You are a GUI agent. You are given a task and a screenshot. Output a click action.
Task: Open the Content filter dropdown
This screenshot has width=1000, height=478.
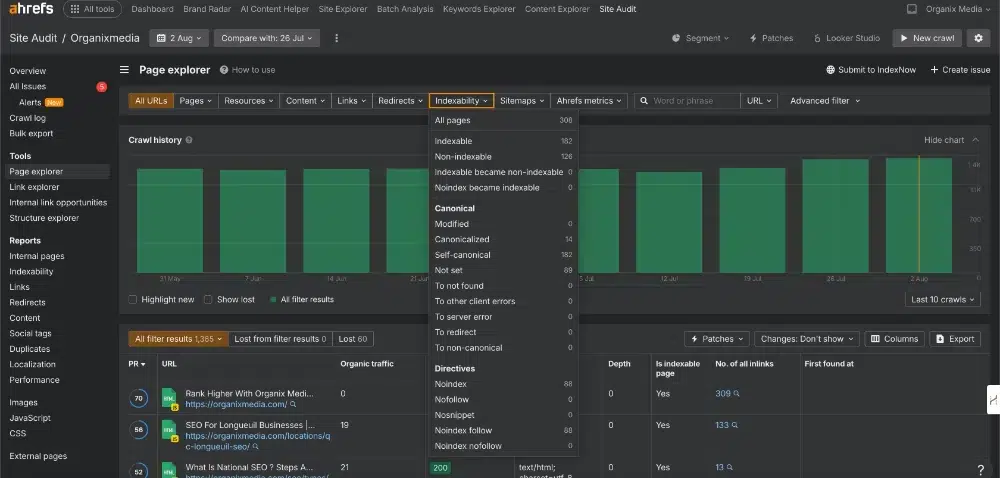pyautogui.click(x=305, y=101)
